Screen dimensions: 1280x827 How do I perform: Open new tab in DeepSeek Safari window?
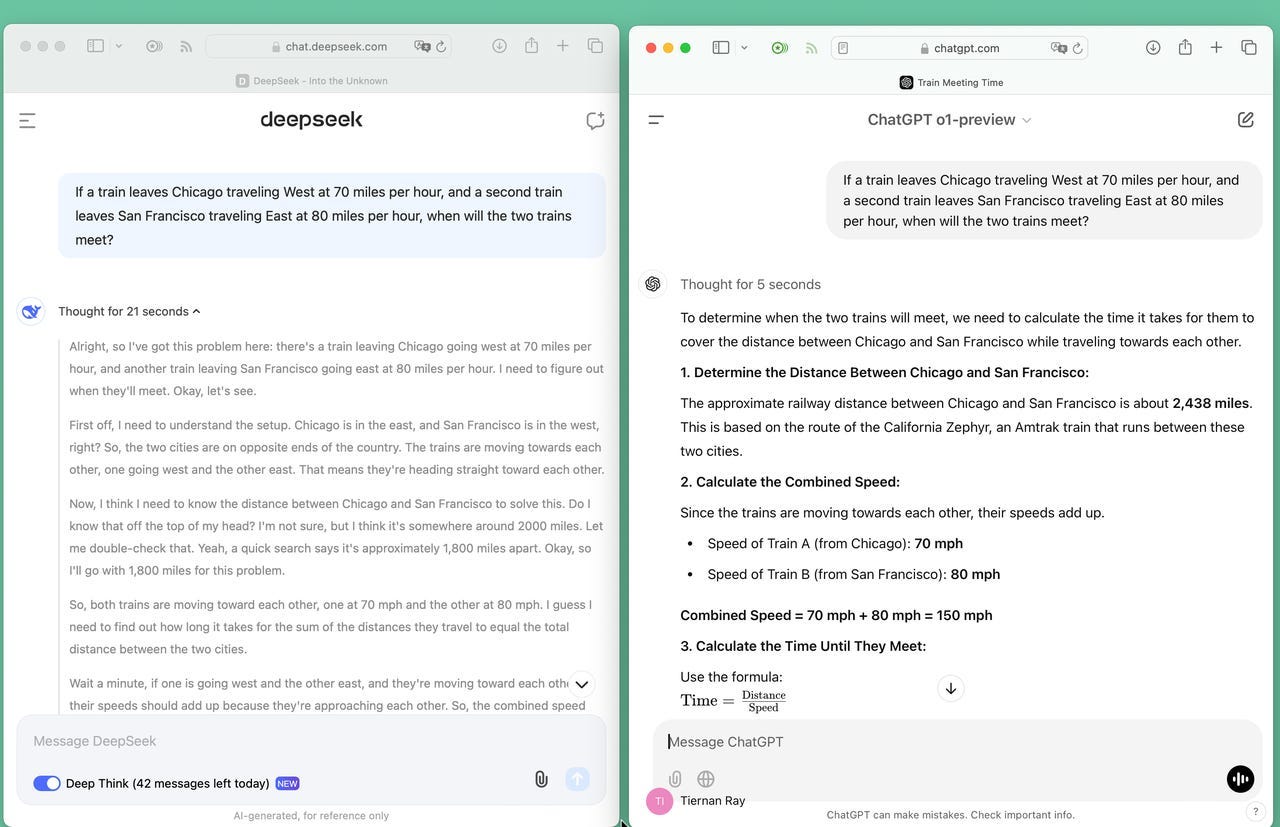pos(563,46)
